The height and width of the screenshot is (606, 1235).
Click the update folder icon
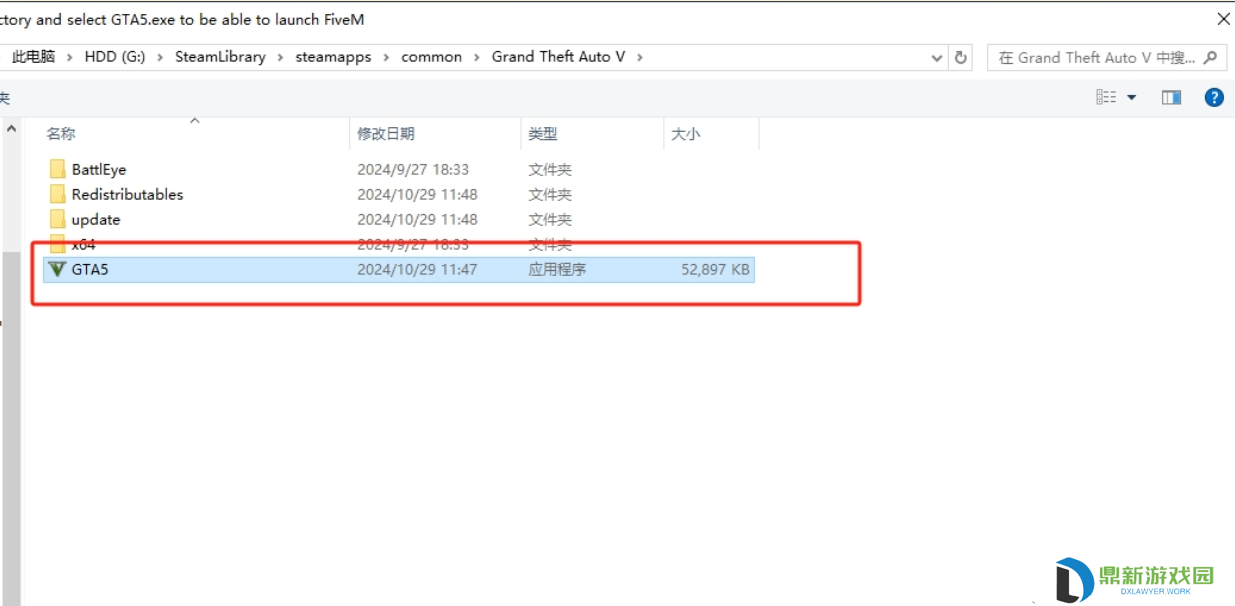[57, 219]
